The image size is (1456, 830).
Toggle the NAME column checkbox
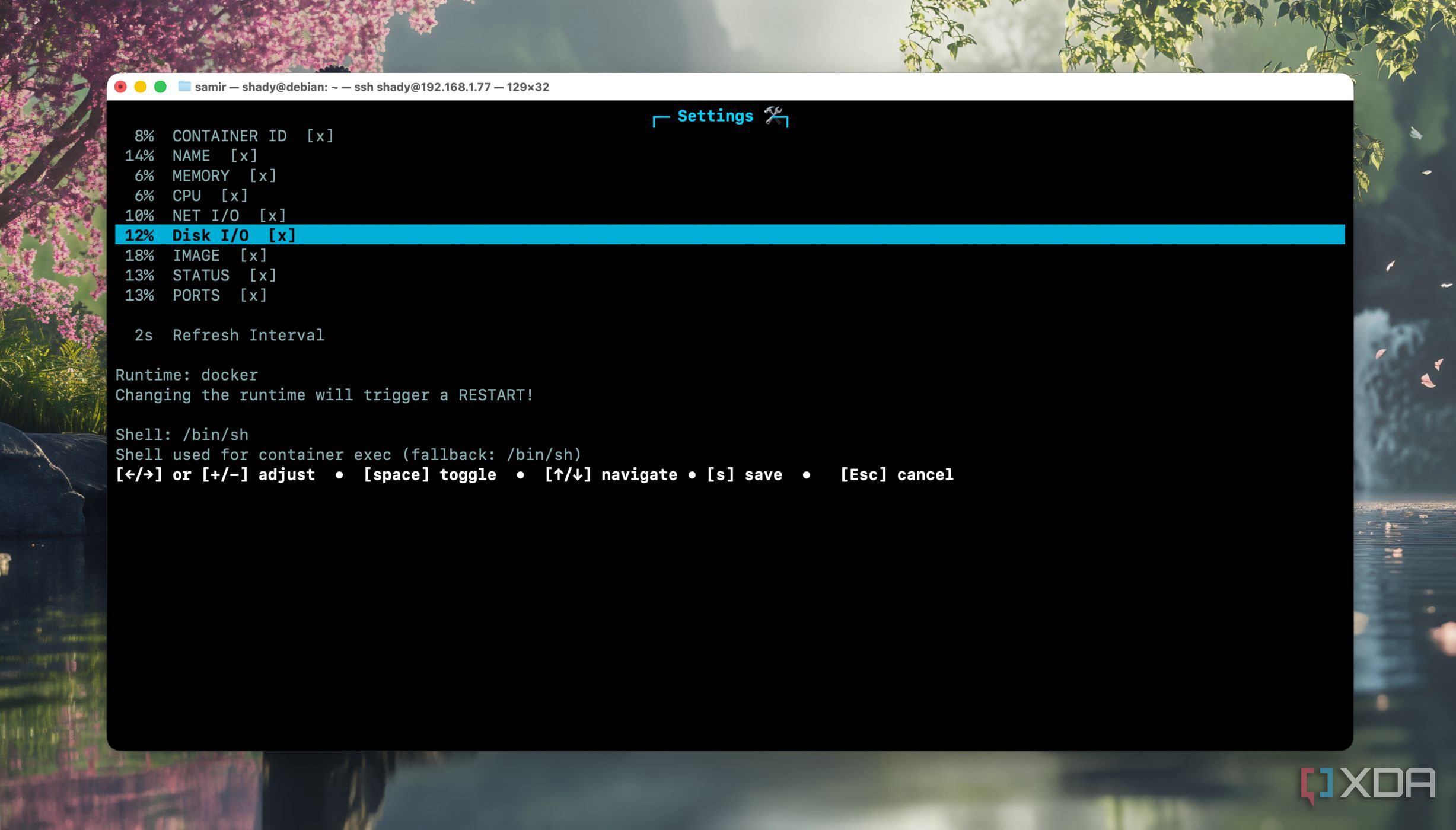coord(244,156)
